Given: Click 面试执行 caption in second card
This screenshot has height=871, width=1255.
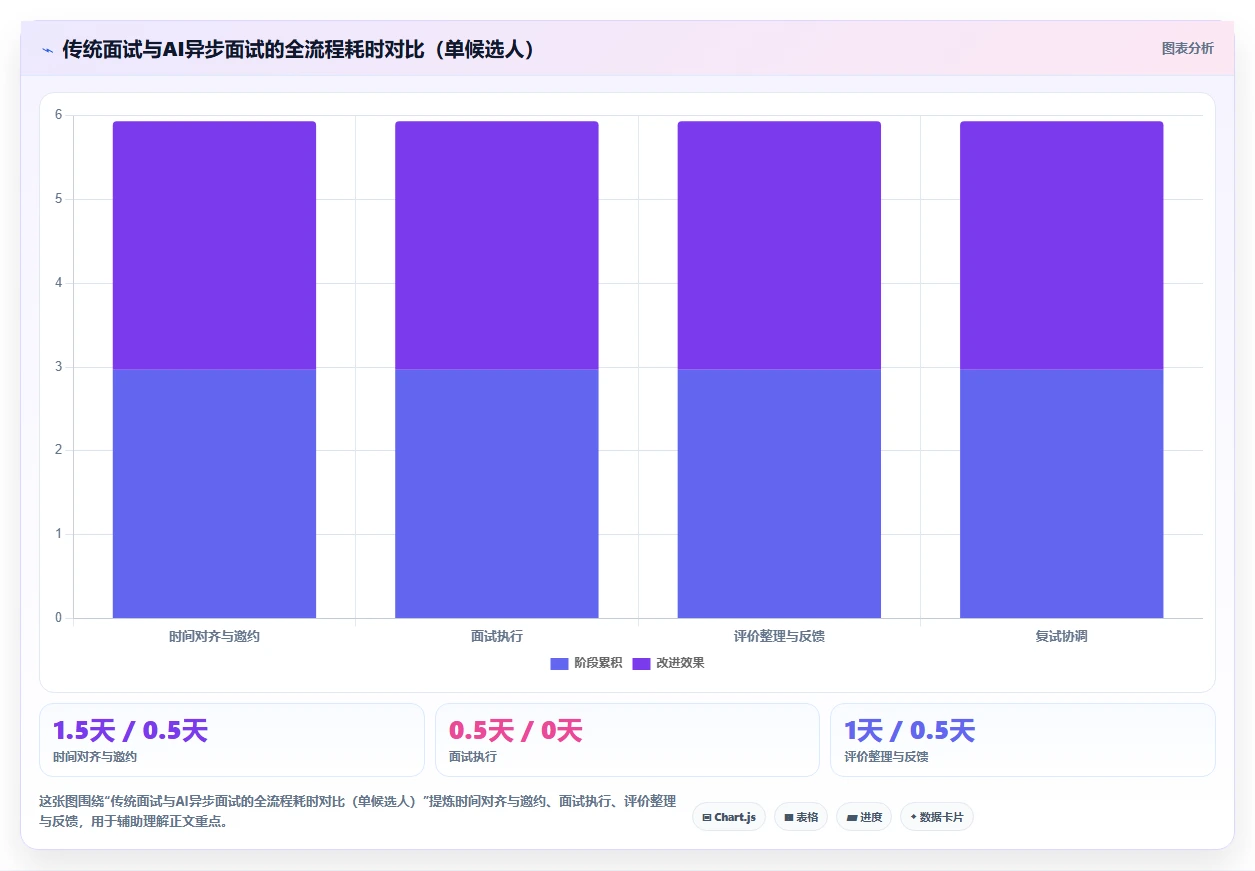Looking at the screenshot, I should [472, 757].
